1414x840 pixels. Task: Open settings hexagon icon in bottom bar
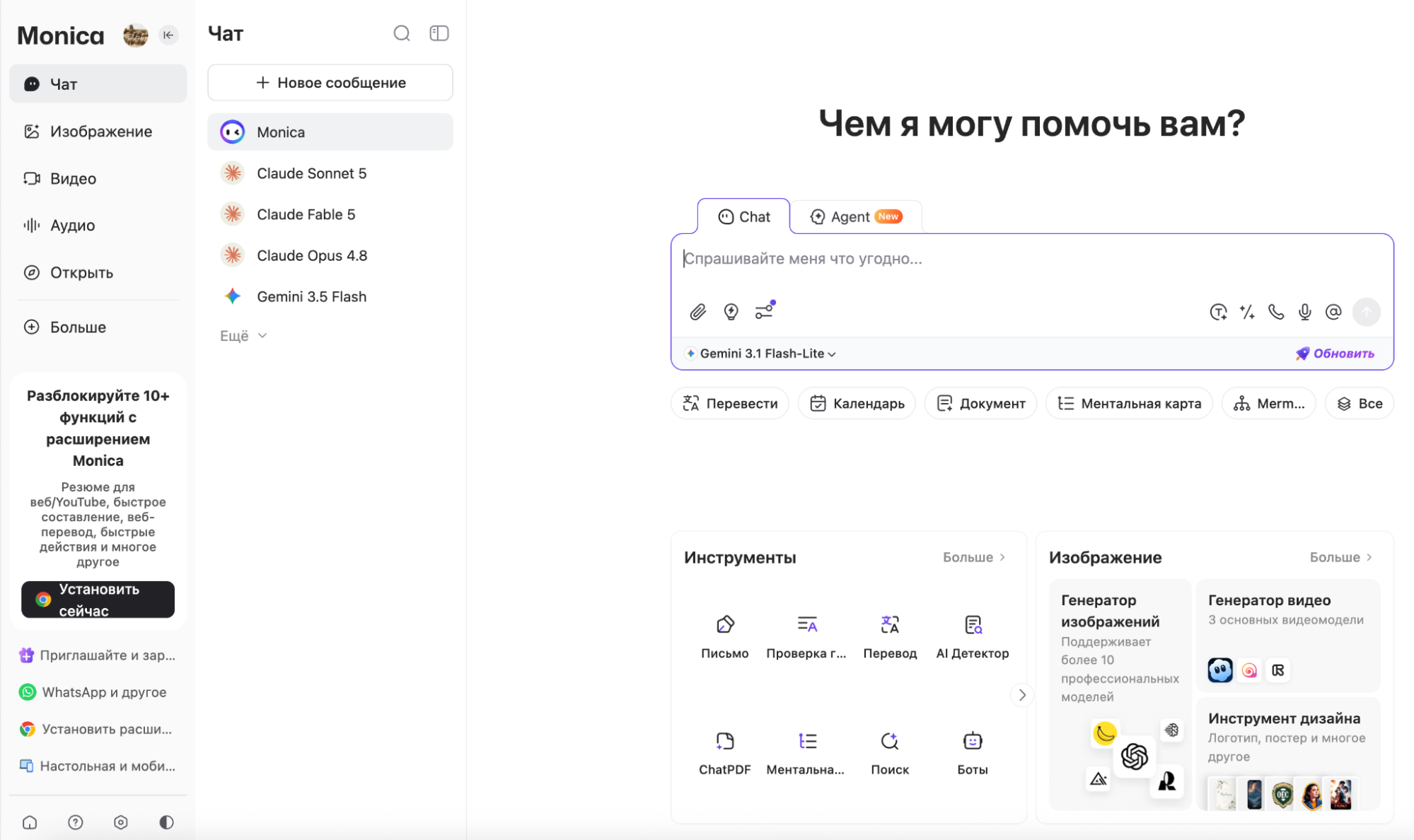(x=121, y=822)
